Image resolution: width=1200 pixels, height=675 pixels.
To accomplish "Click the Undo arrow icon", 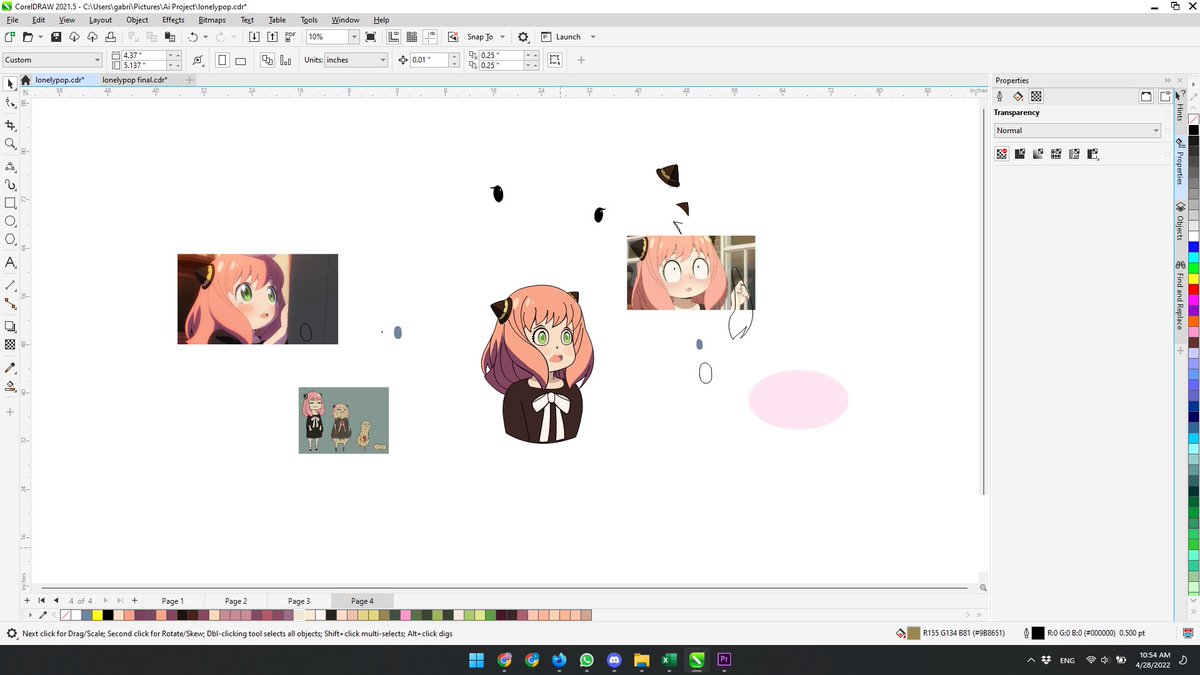I will [x=193, y=37].
